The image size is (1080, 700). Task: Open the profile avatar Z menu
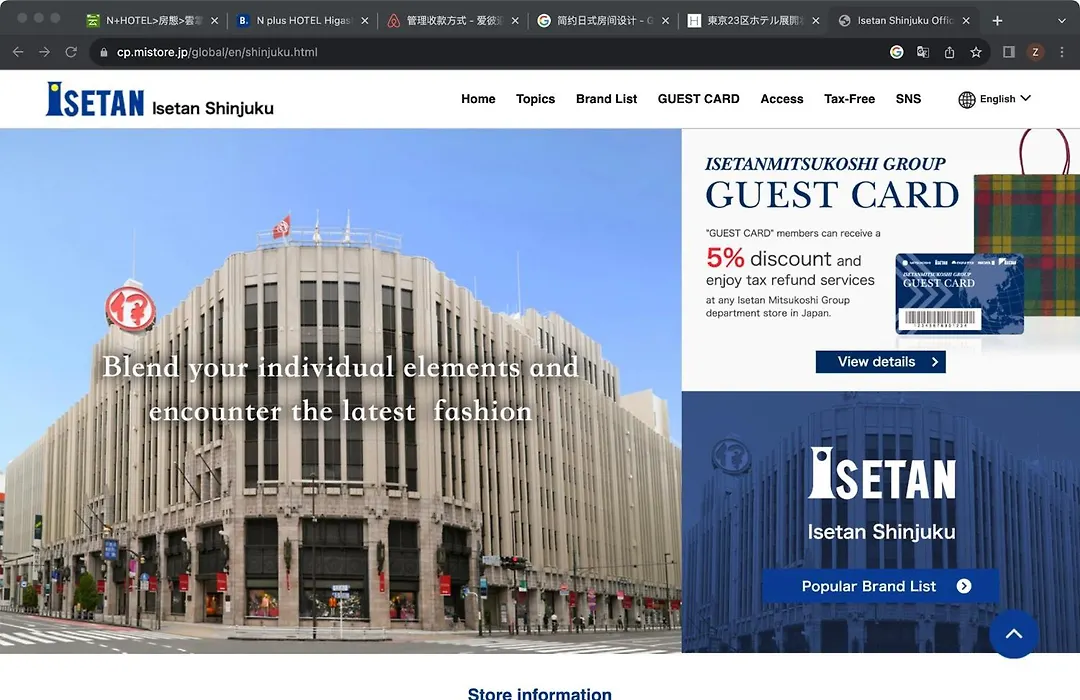pos(1035,52)
